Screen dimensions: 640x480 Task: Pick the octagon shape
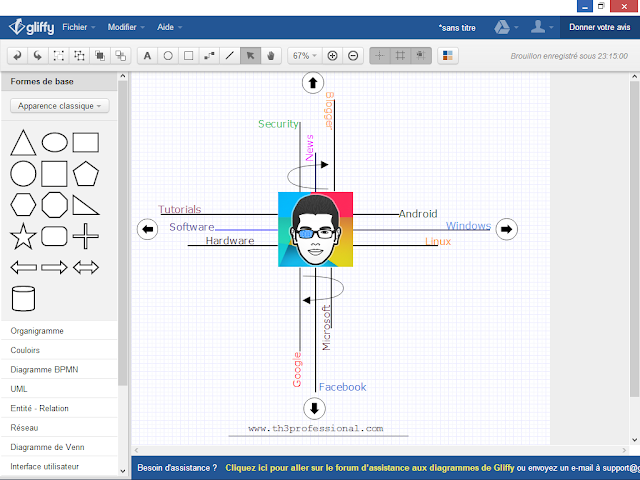tap(55, 204)
